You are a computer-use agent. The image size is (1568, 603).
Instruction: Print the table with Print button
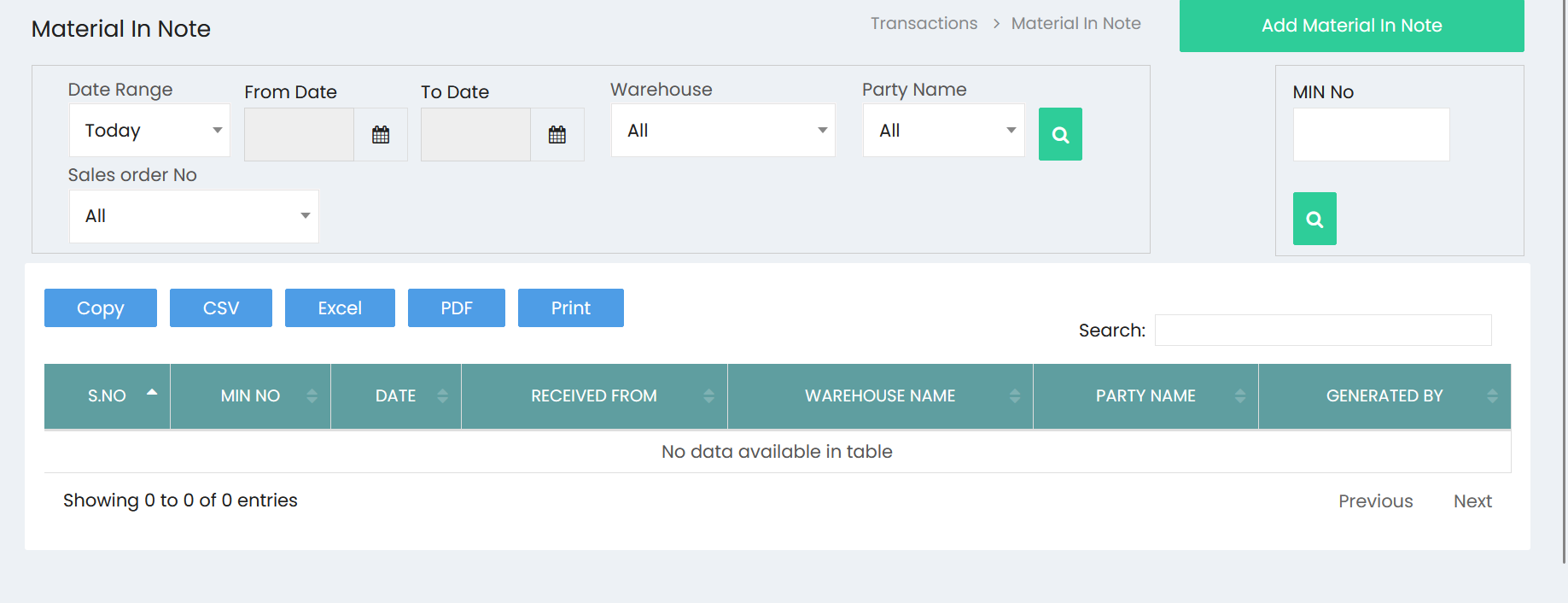571,307
